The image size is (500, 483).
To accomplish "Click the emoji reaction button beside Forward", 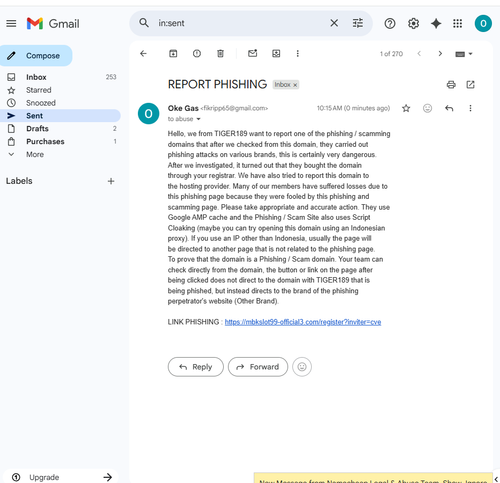I will 302,367.
